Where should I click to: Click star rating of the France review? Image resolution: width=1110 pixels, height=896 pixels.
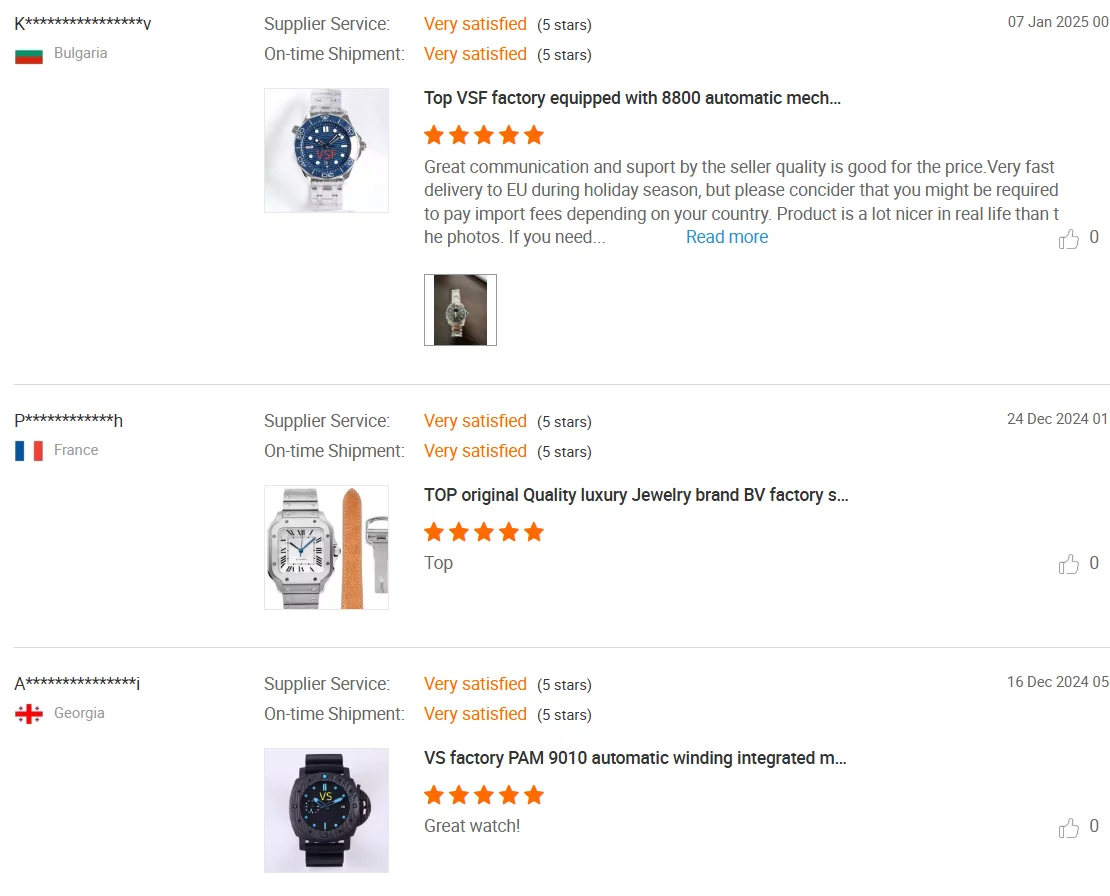point(484,532)
